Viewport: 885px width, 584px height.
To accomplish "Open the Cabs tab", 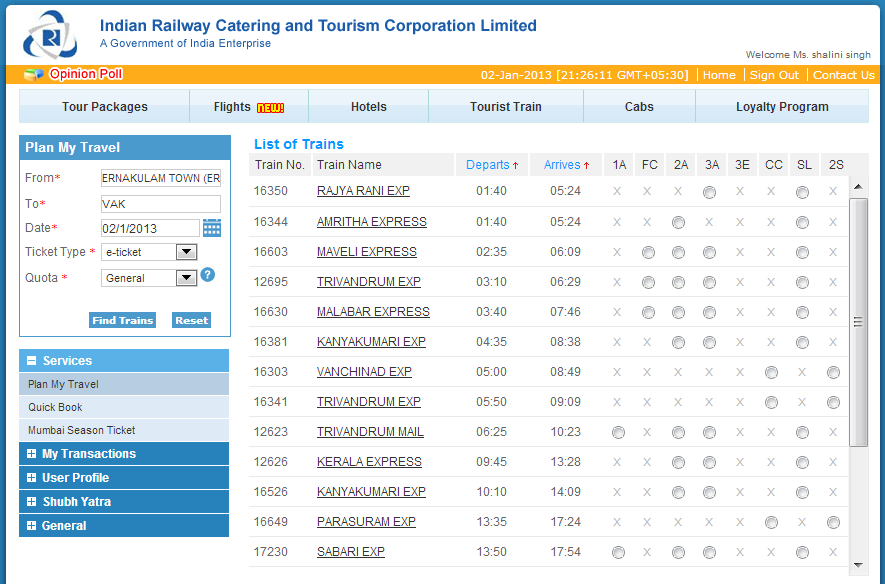I will 639,107.
